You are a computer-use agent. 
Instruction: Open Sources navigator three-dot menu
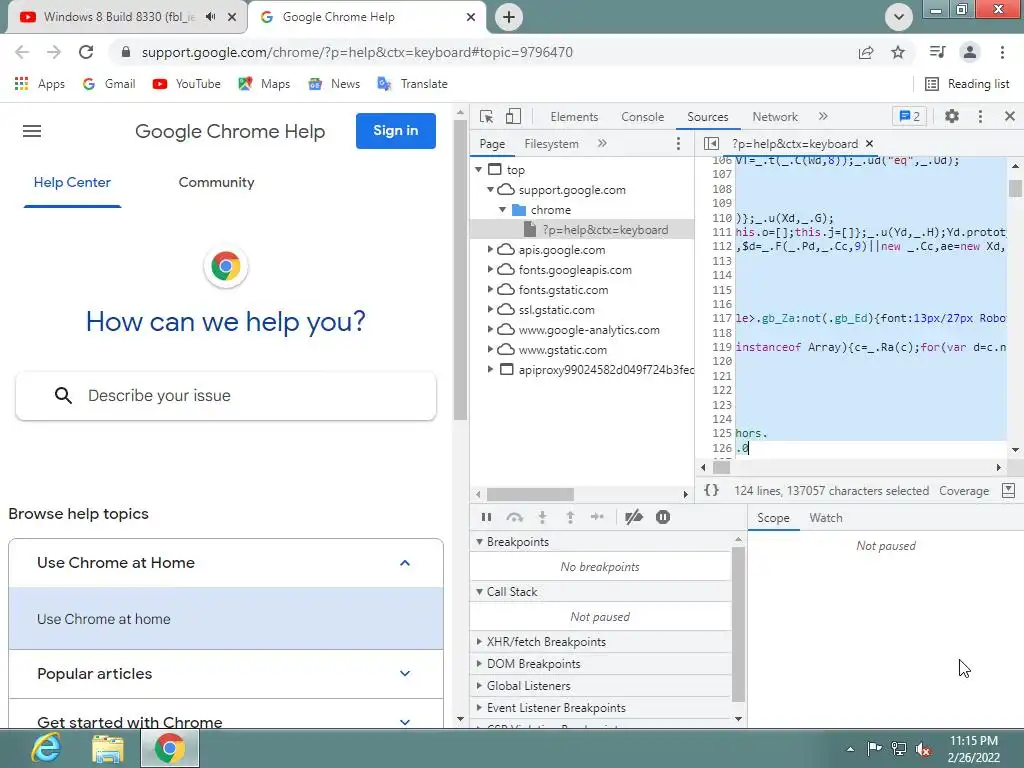[678, 143]
